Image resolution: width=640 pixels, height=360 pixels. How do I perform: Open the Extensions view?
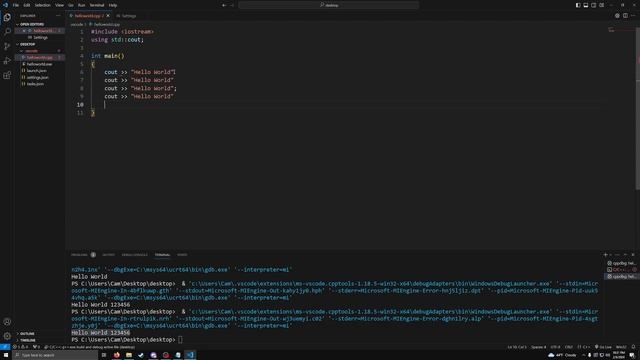tap(7, 76)
